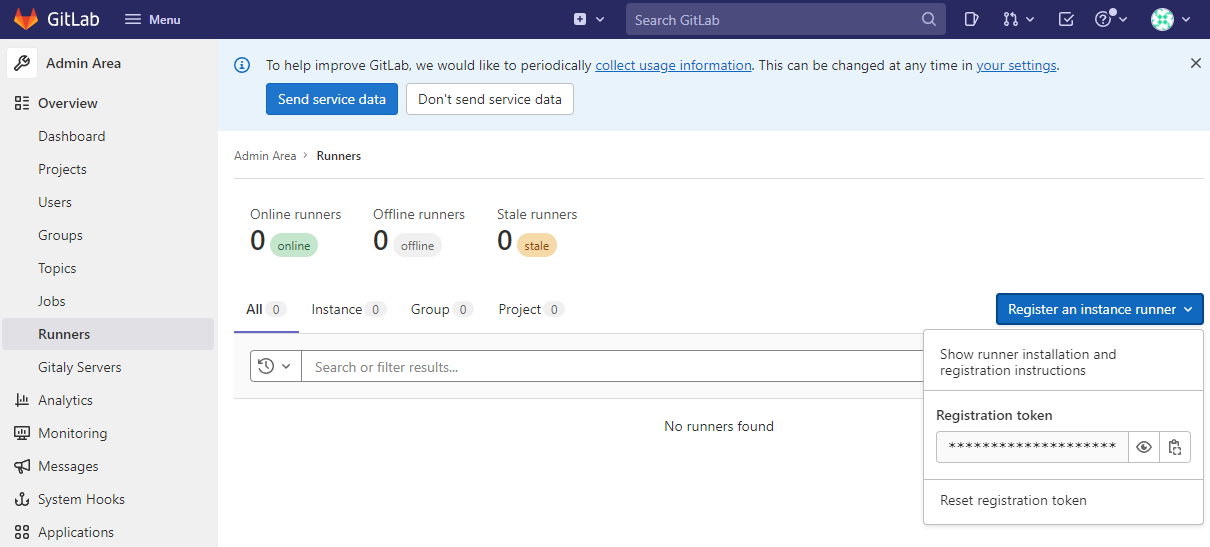The image size is (1210, 547).
Task: Open the create new plus dropdown
Action: 589,19
